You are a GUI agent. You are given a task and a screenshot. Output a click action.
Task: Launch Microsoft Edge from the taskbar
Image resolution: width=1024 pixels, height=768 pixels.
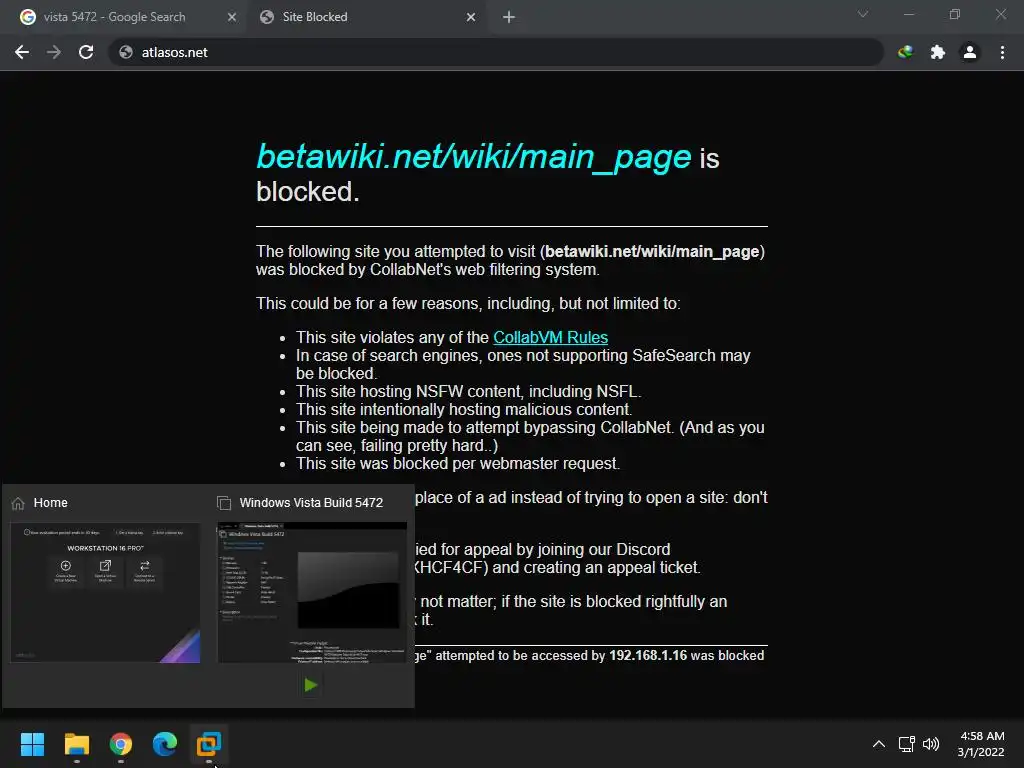165,744
